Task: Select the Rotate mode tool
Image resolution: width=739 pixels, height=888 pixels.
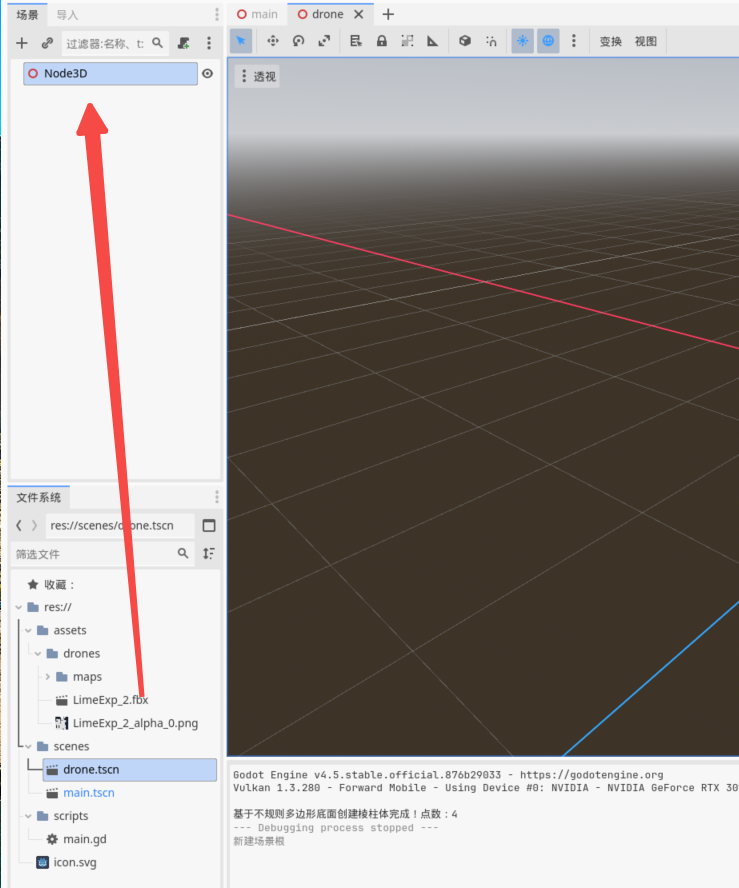Action: pyautogui.click(x=298, y=41)
